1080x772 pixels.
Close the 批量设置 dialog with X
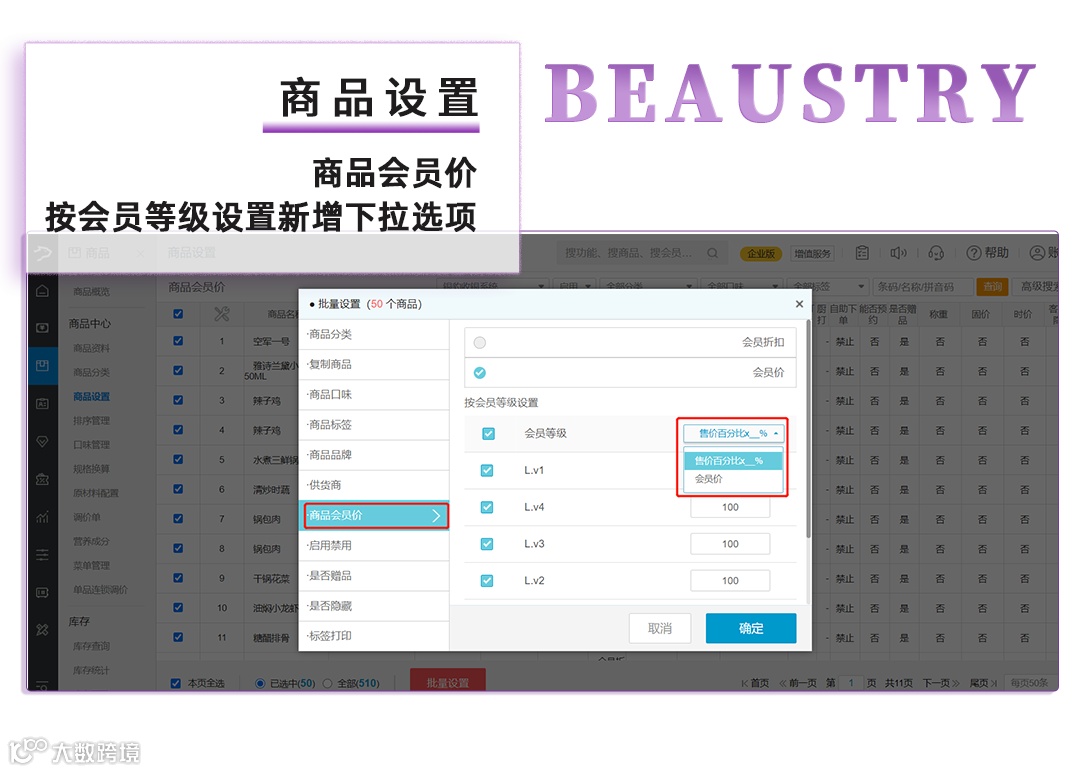799,304
